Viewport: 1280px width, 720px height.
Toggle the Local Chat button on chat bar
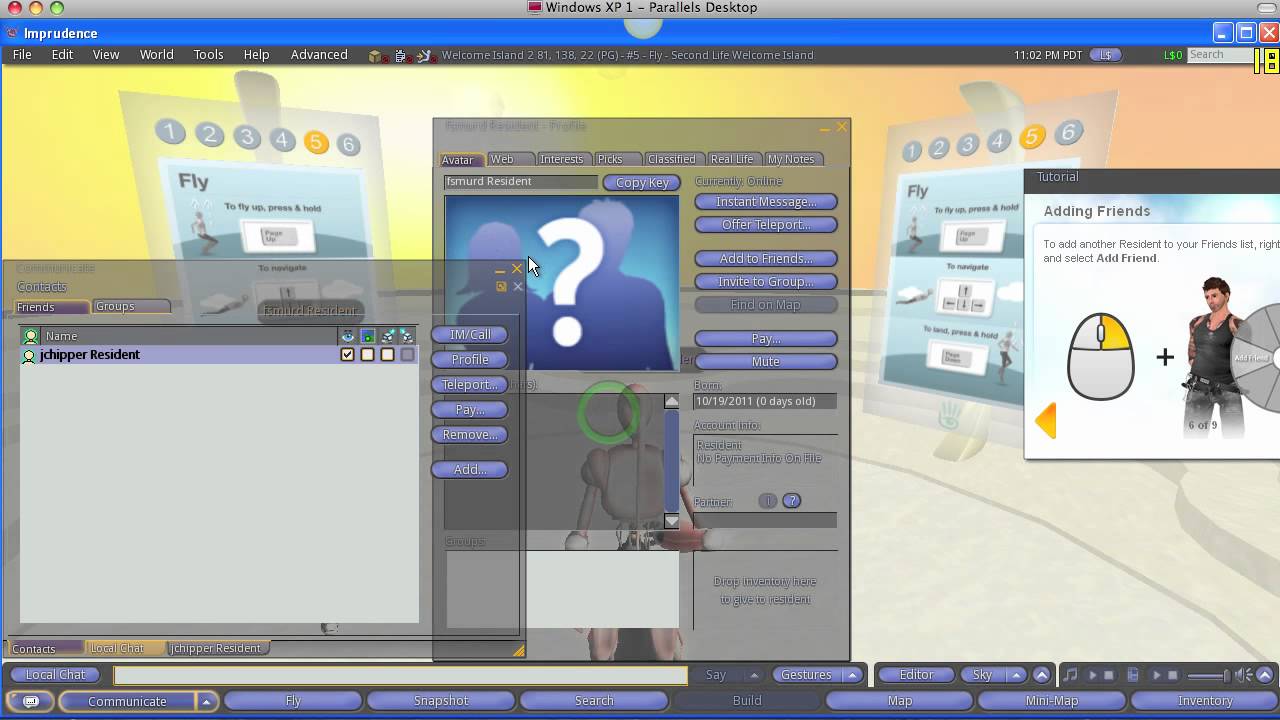click(55, 675)
